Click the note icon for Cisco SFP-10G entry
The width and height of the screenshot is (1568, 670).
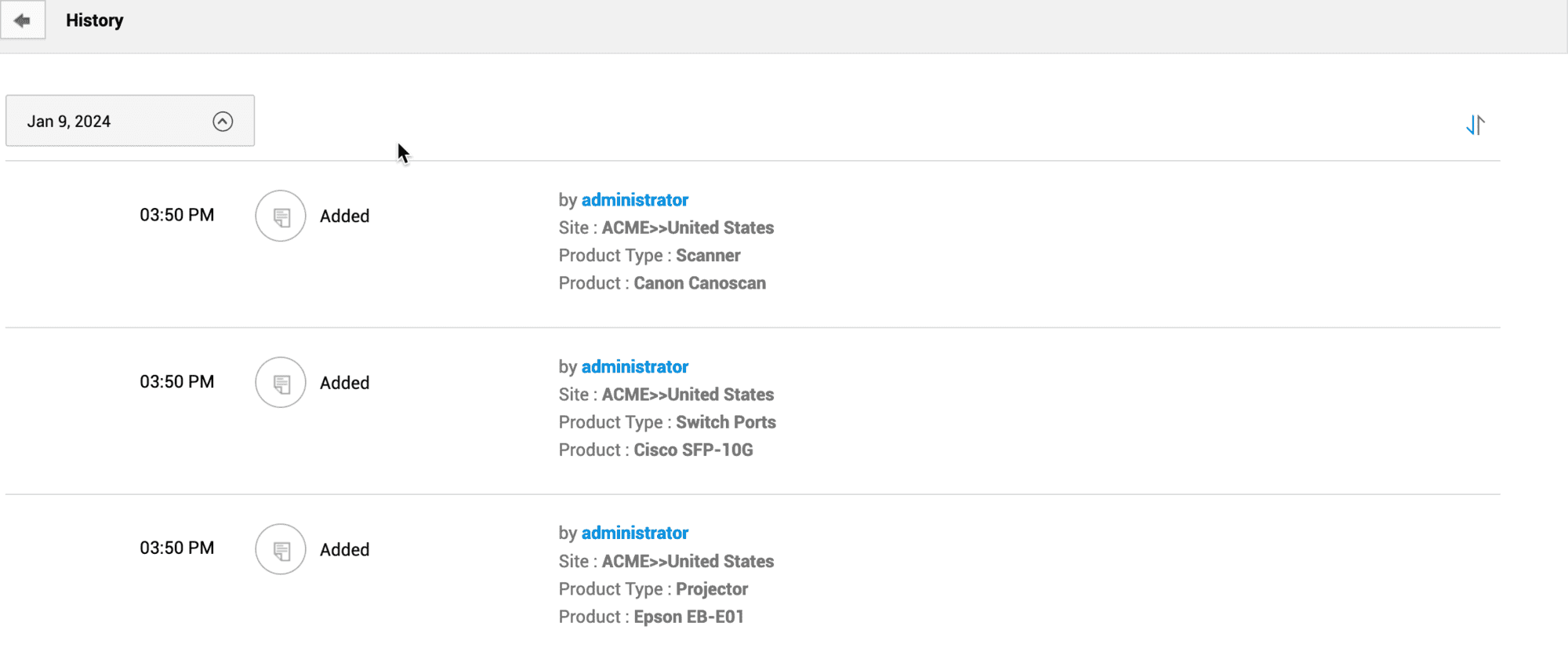[281, 383]
